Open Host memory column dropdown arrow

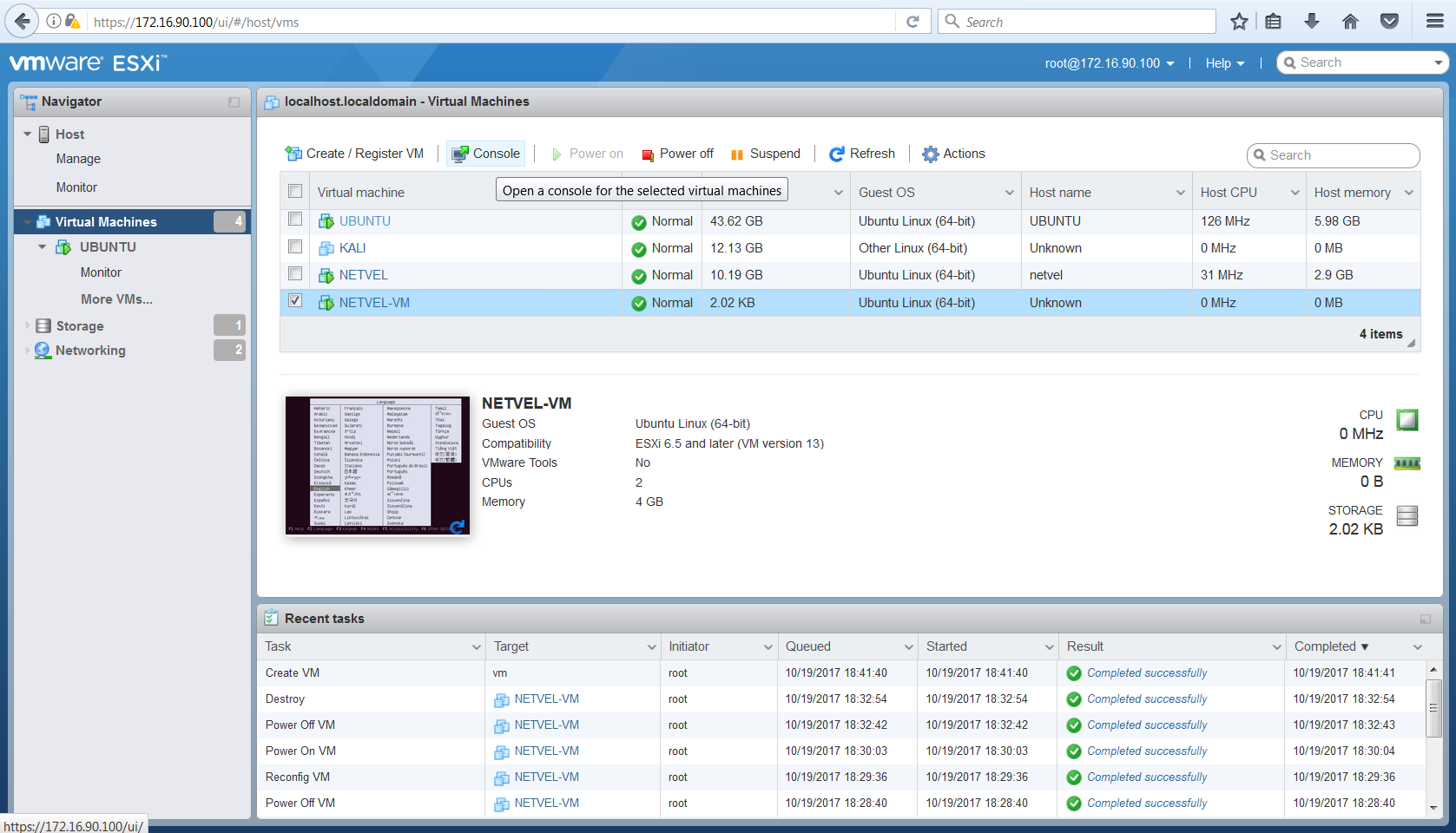point(1409,193)
